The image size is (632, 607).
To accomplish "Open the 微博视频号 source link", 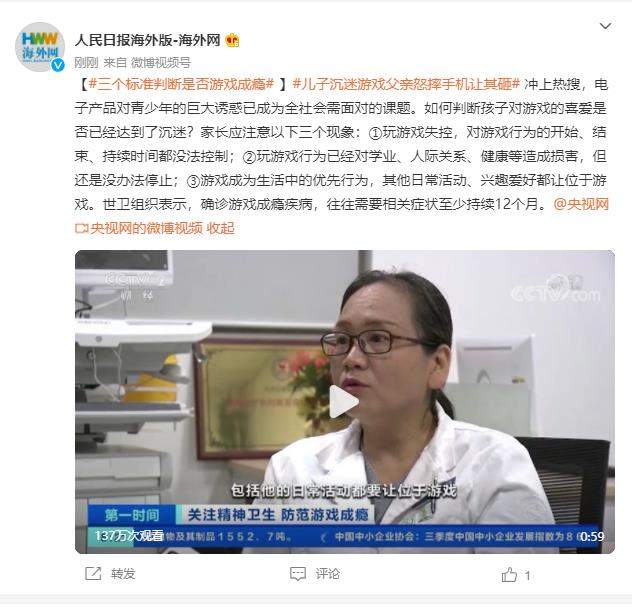I will point(160,62).
